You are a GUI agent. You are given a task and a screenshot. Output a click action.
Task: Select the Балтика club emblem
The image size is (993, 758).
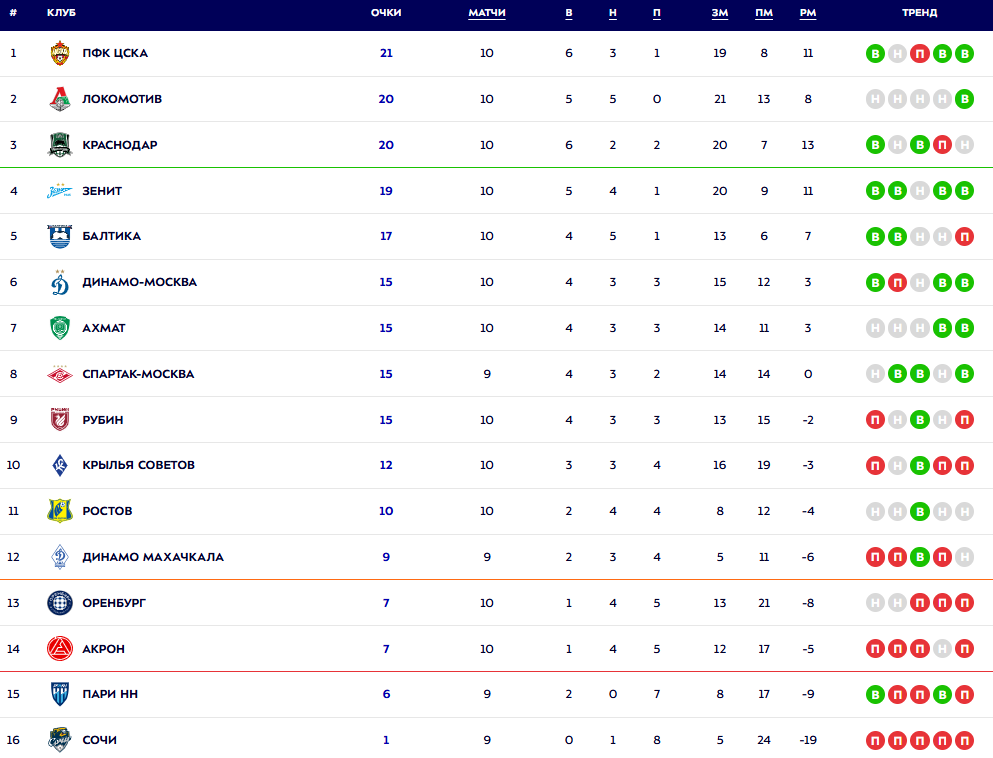pos(60,237)
